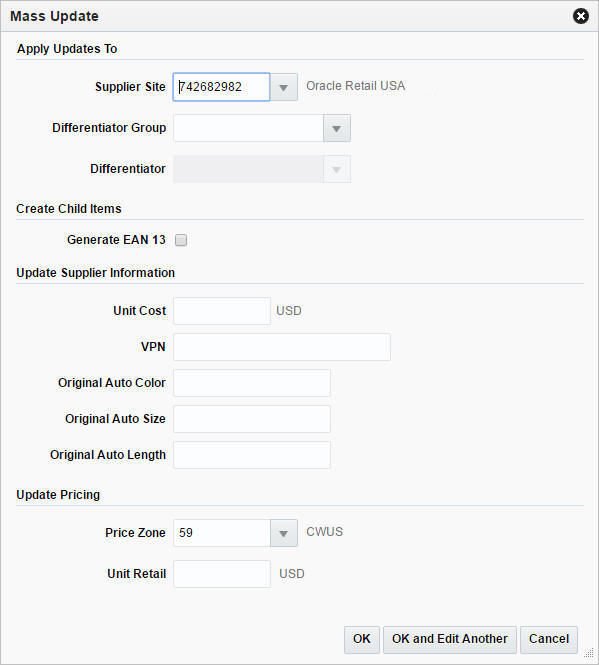Expand the Differentiator Group dropdown
The height and width of the screenshot is (665, 599).
click(337, 128)
